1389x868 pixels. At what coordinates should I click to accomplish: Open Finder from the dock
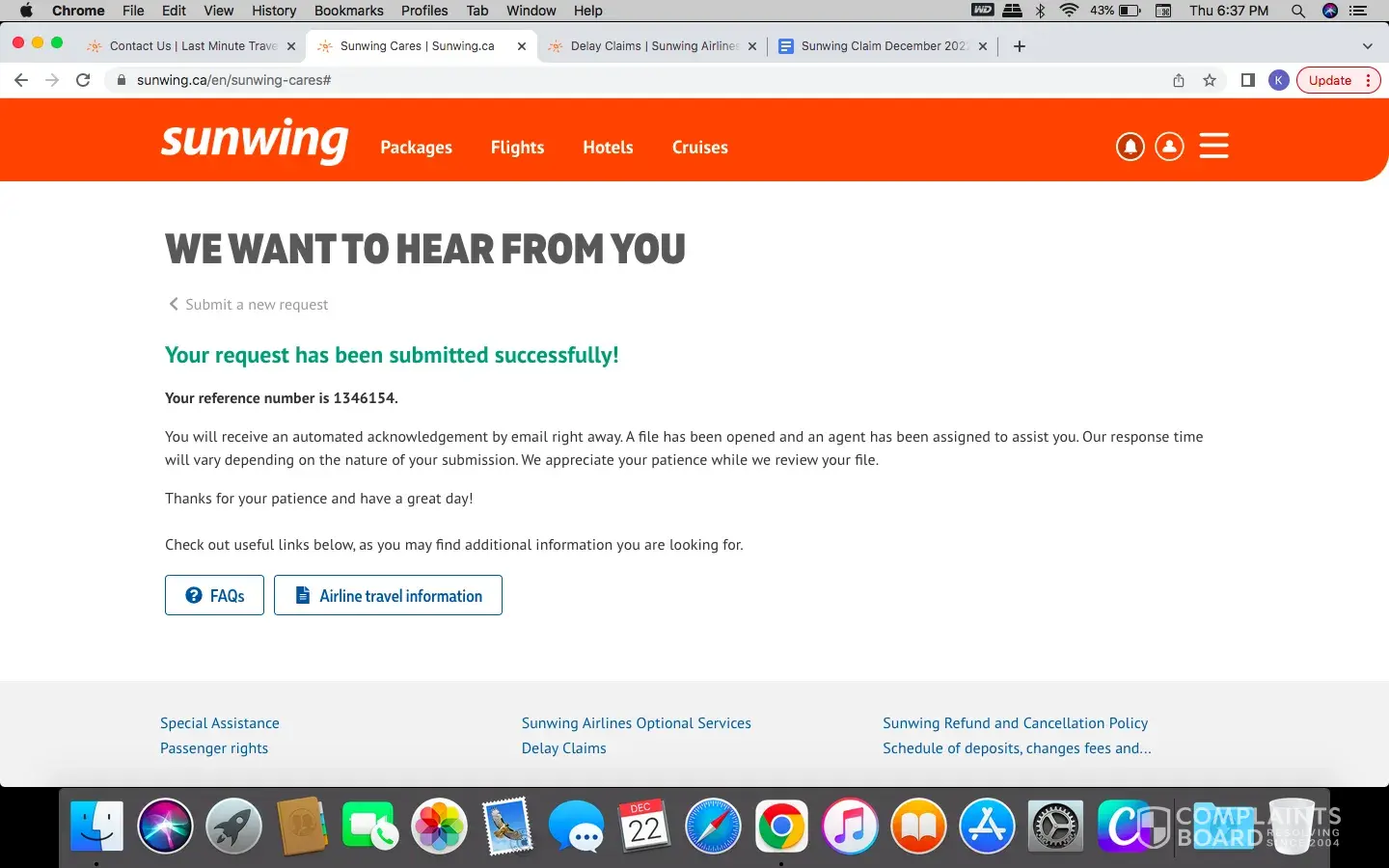(96, 827)
